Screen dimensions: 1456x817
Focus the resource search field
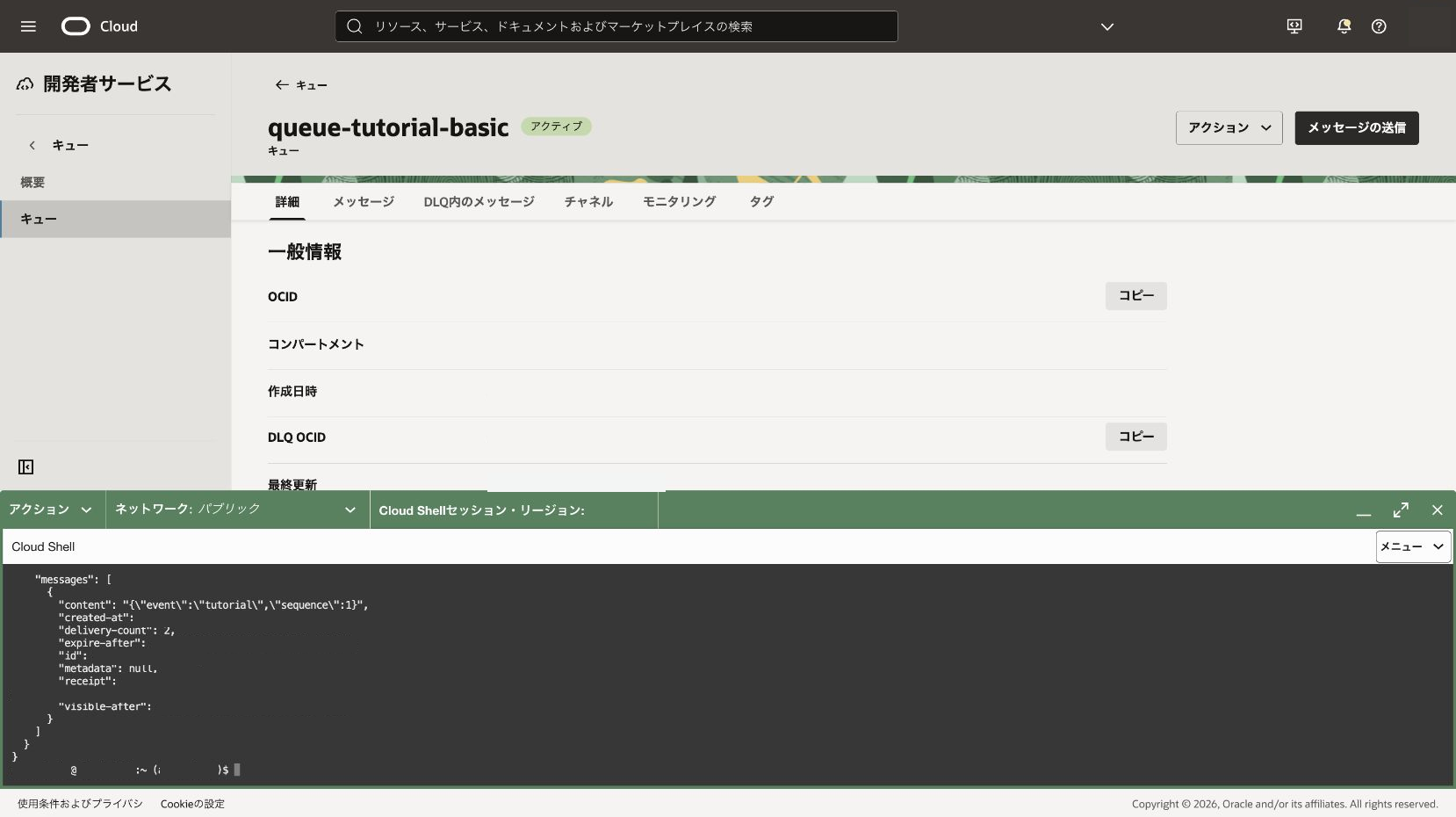pos(616,26)
